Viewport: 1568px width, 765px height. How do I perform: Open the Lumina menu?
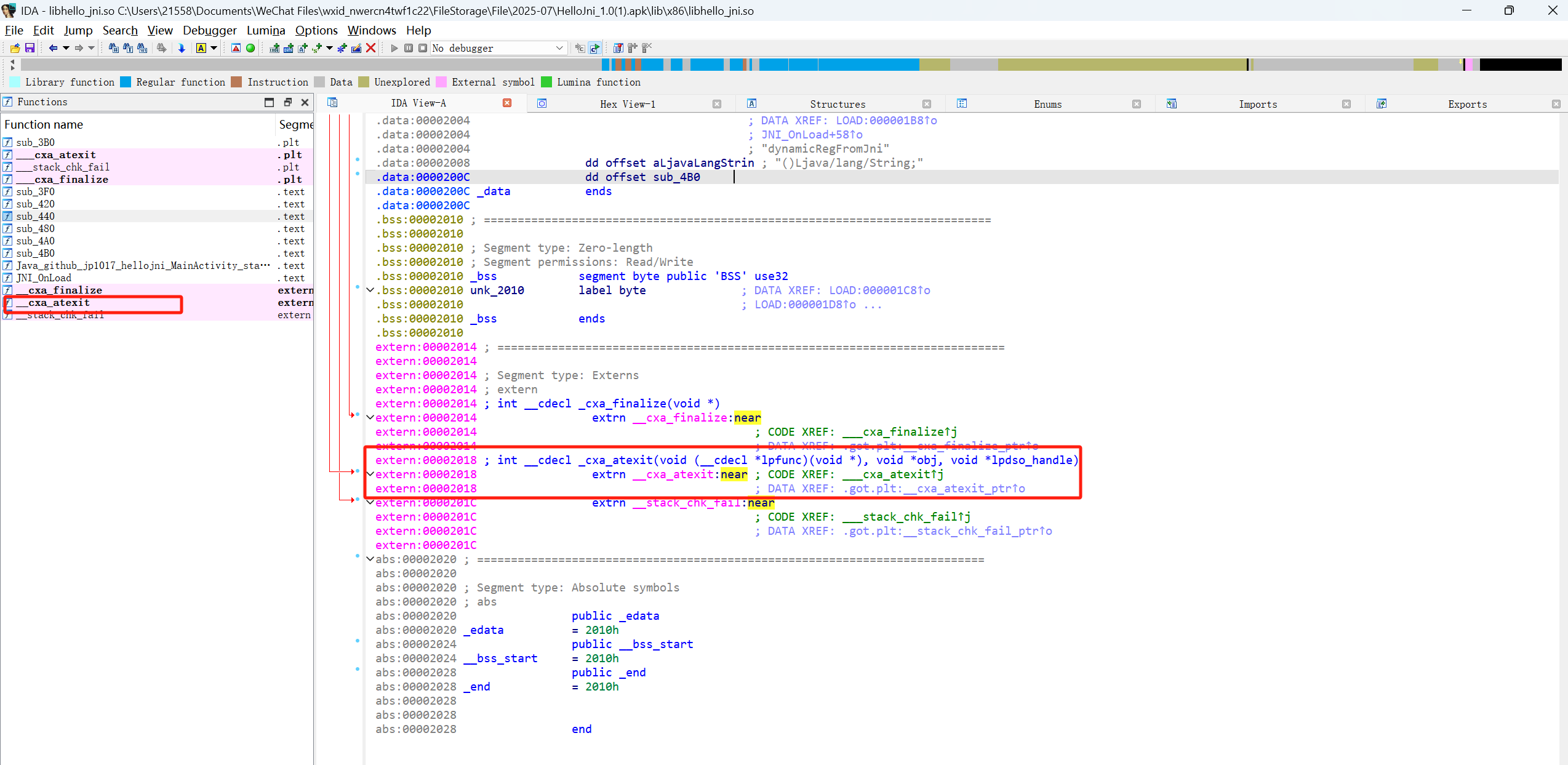pos(265,30)
